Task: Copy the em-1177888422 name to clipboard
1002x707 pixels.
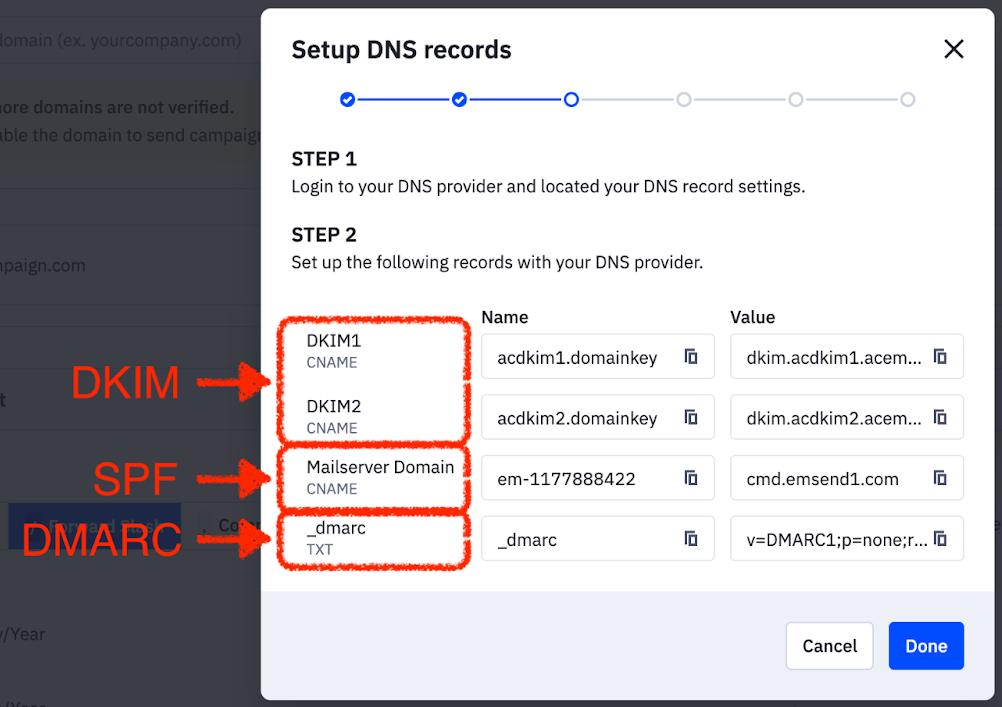Action: point(691,479)
